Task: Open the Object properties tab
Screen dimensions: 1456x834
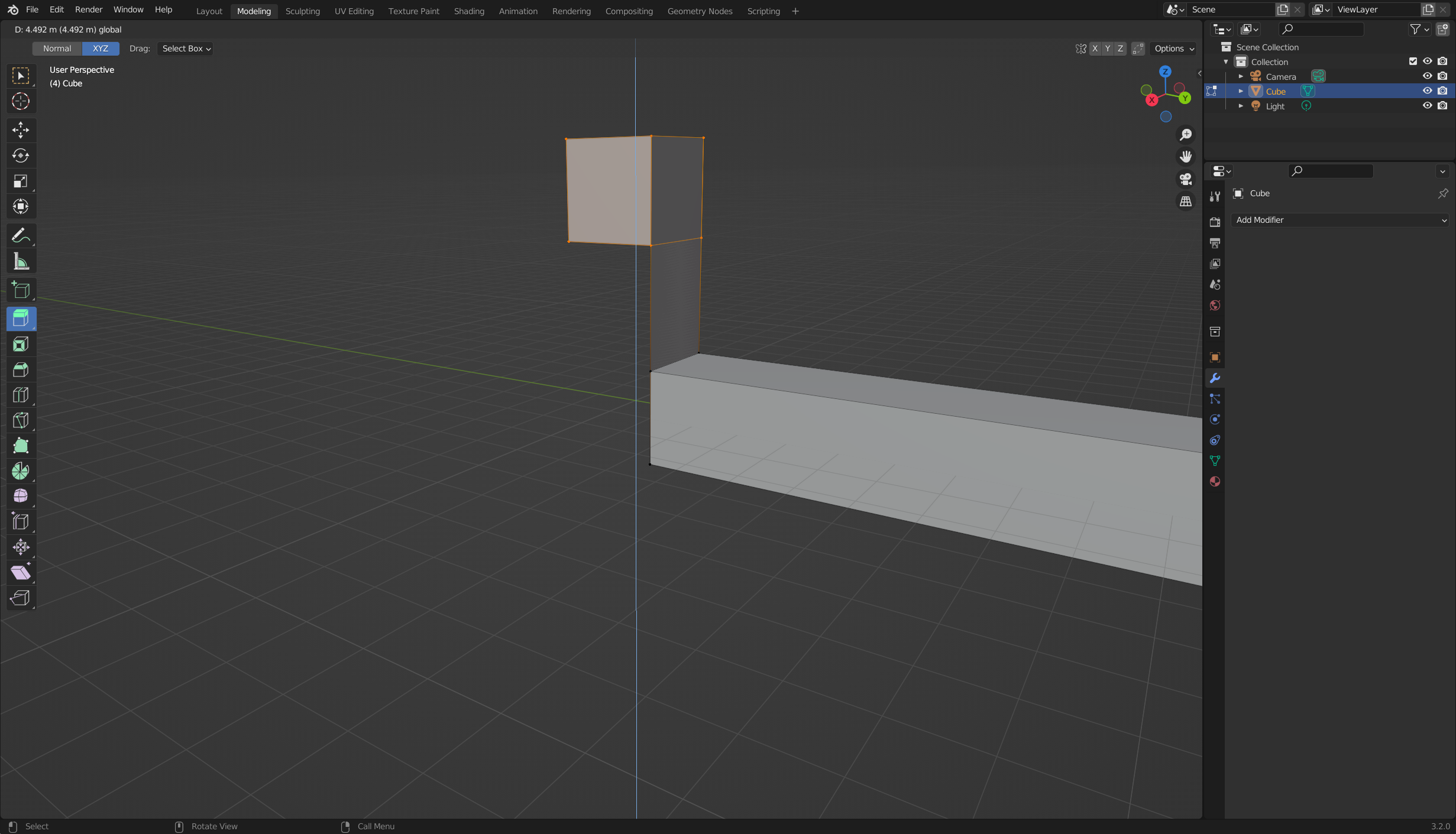Action: pos(1215,357)
